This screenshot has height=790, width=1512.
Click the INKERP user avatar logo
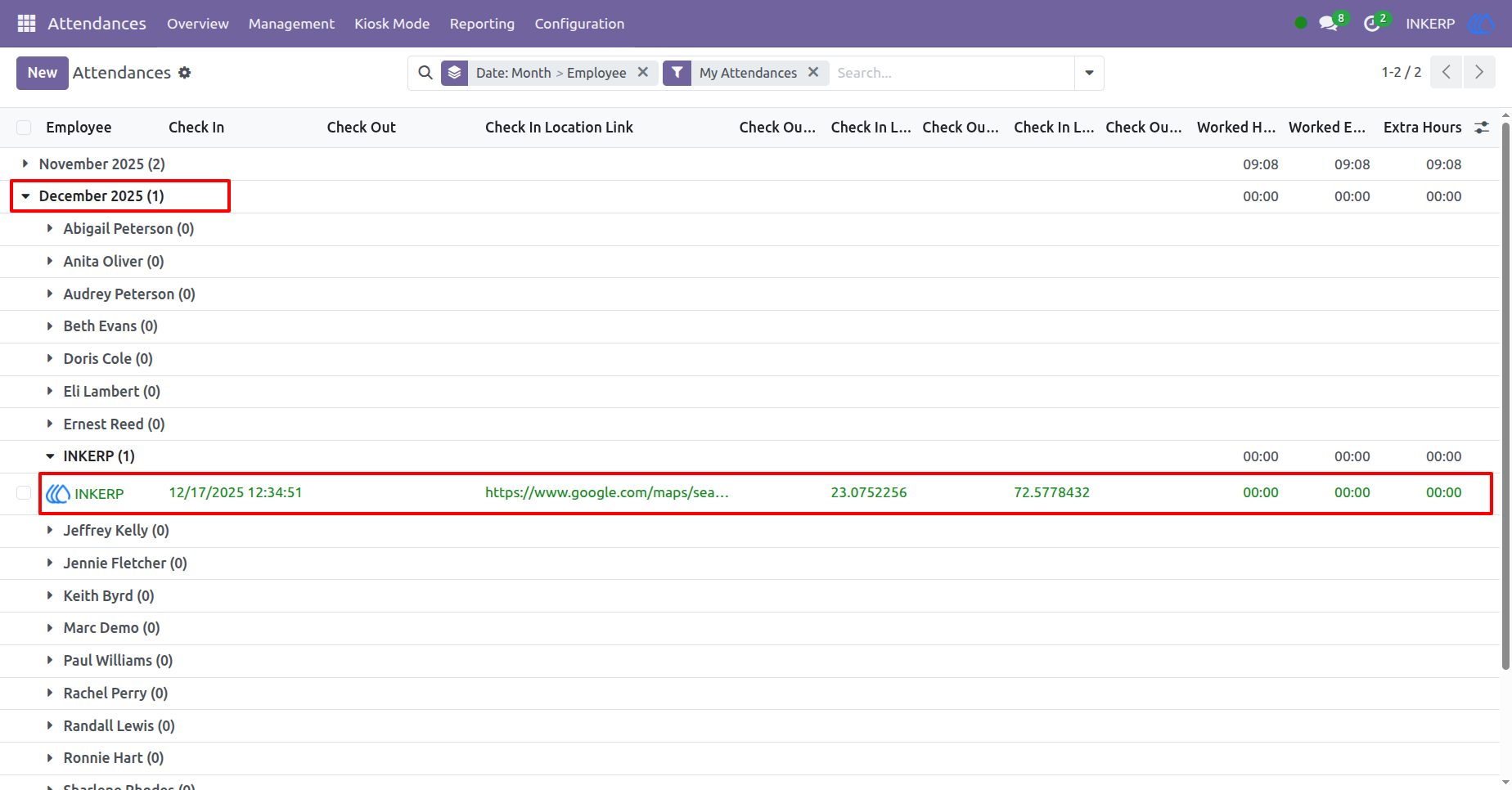click(1481, 24)
